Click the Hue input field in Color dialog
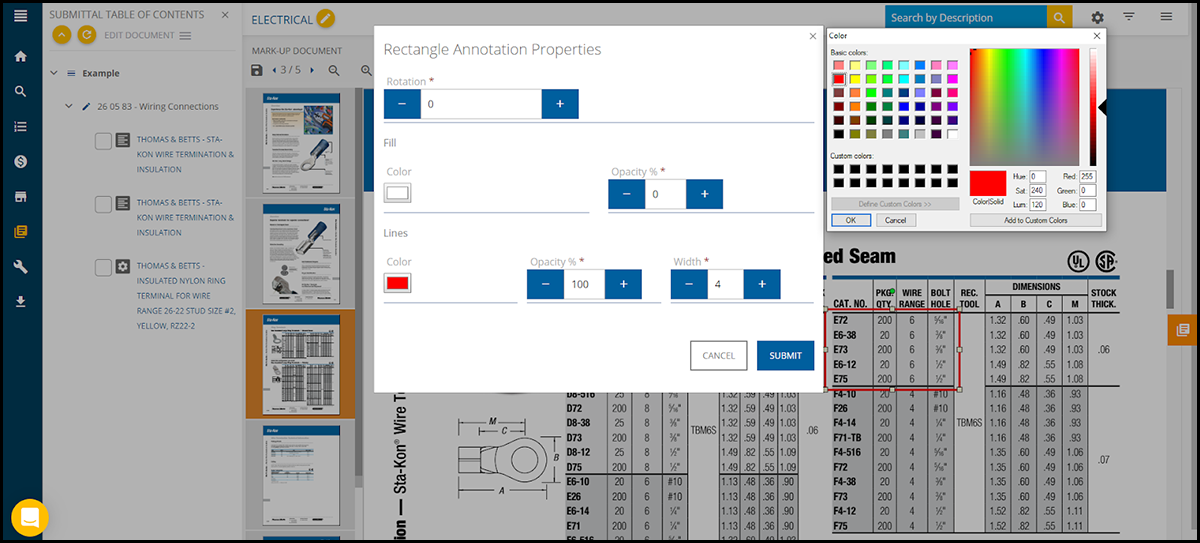This screenshot has width=1200, height=543. [x=1038, y=176]
